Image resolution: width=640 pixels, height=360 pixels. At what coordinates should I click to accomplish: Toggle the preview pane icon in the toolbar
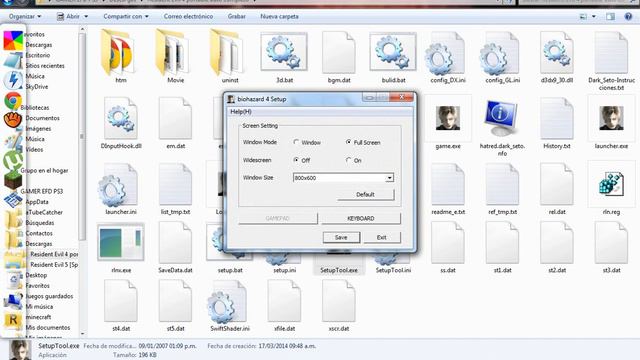click(x=610, y=16)
